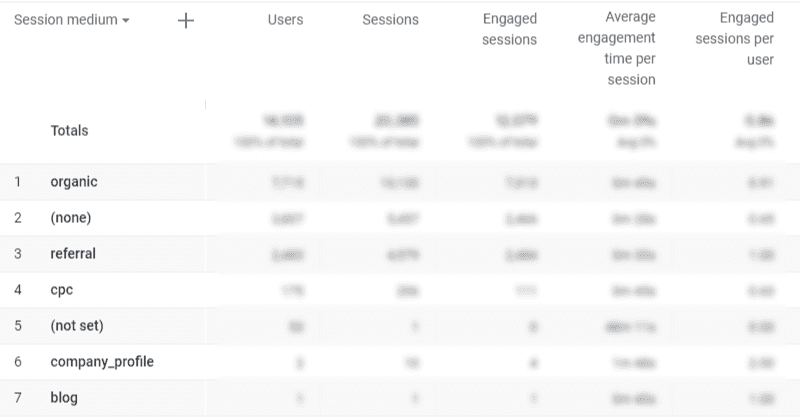Open the Session medium dropdown
Image resolution: width=800 pixels, height=420 pixels.
pos(71,20)
